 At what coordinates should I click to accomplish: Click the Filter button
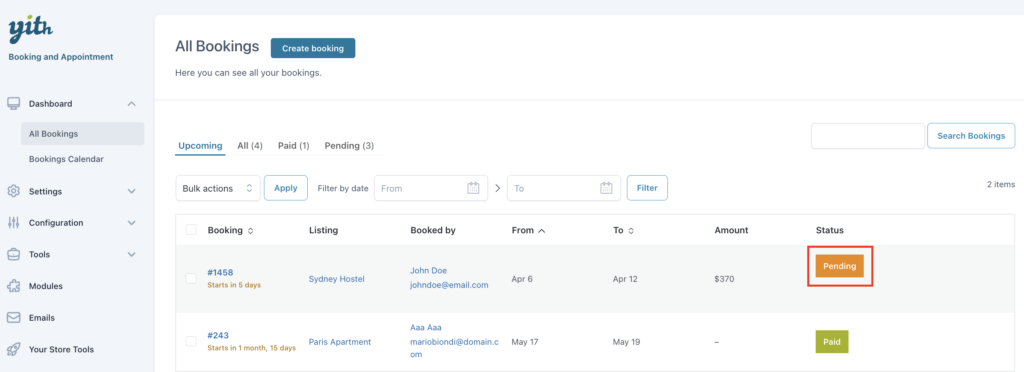click(x=647, y=188)
